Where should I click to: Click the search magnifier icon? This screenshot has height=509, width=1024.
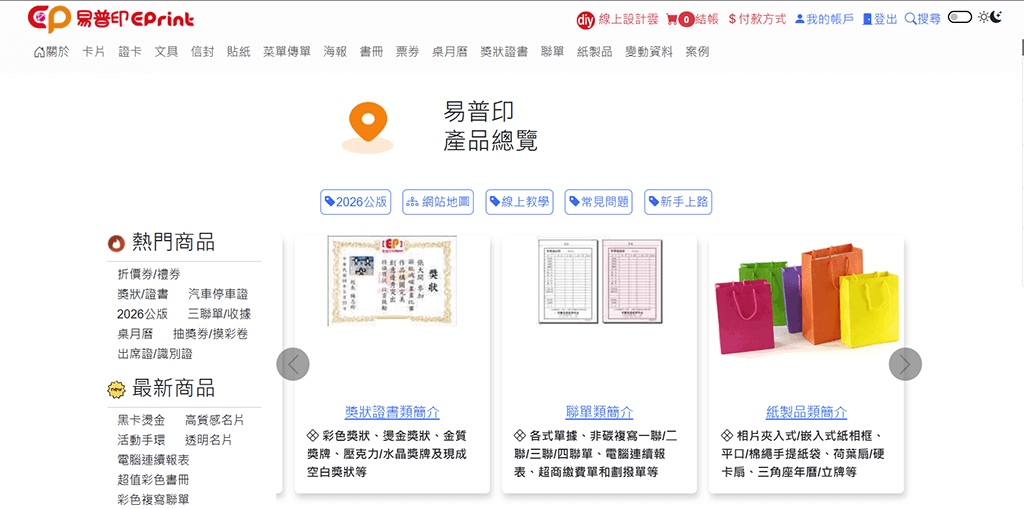[910, 20]
